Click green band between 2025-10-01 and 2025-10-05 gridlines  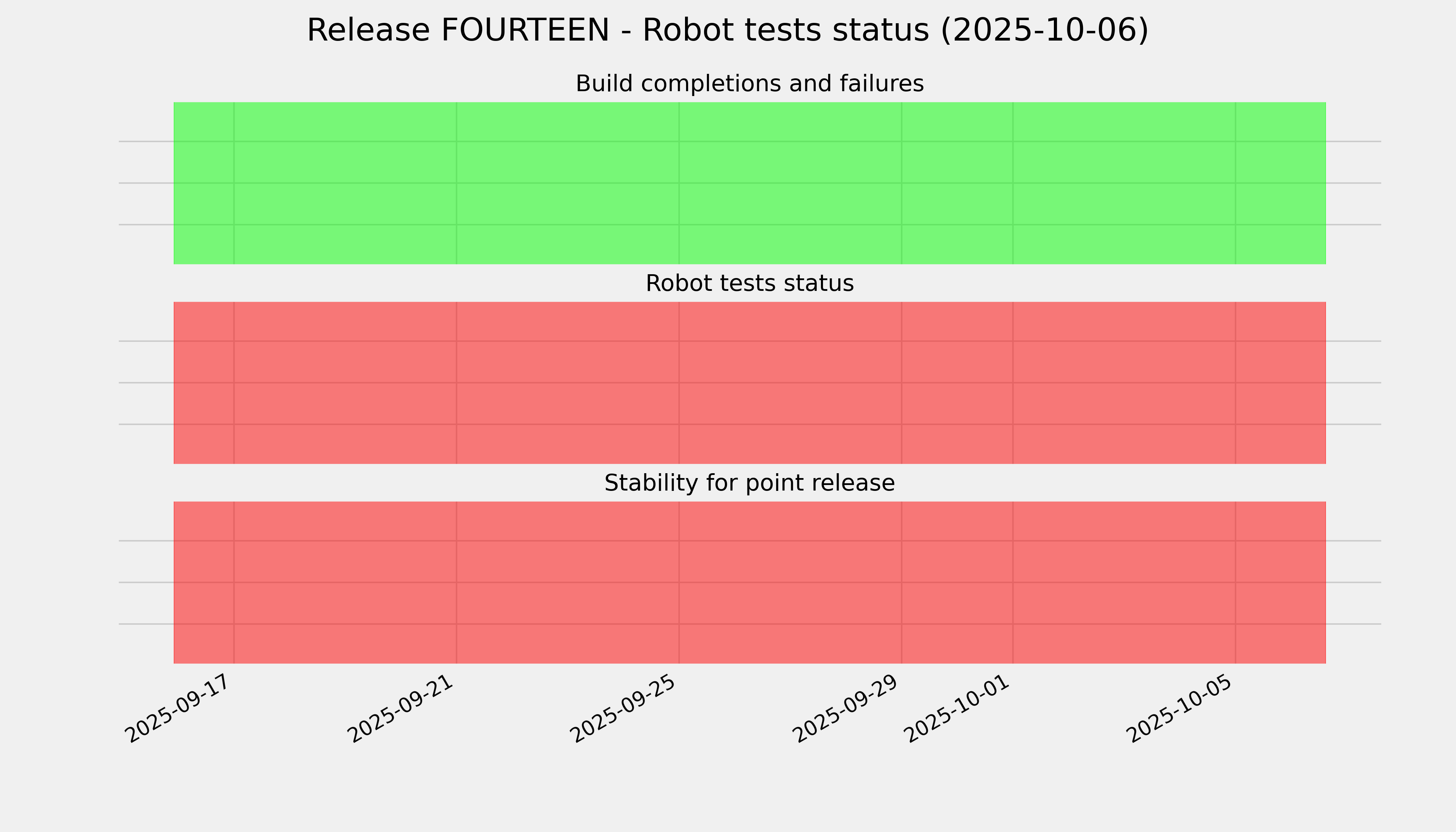pos(1124,163)
